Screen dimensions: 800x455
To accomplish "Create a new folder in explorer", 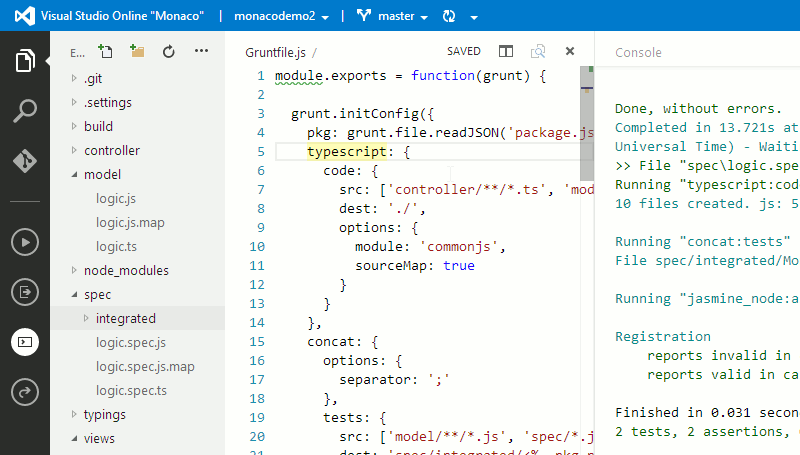I will [137, 51].
